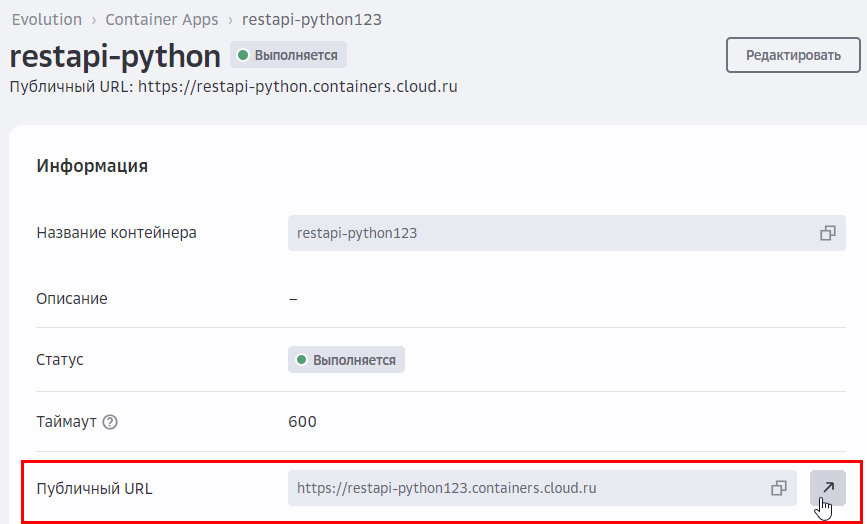Open Container Apps breadcrumb link
The image size is (867, 524).
[164, 19]
